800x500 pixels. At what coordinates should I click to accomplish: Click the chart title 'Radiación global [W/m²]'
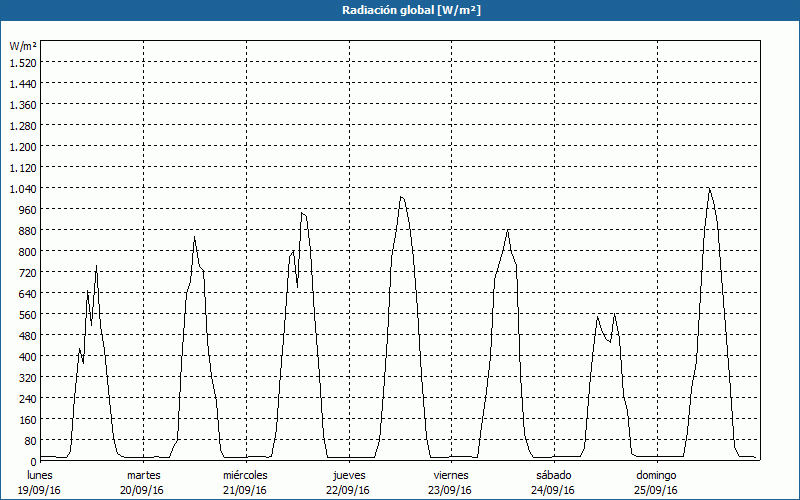(400, 10)
